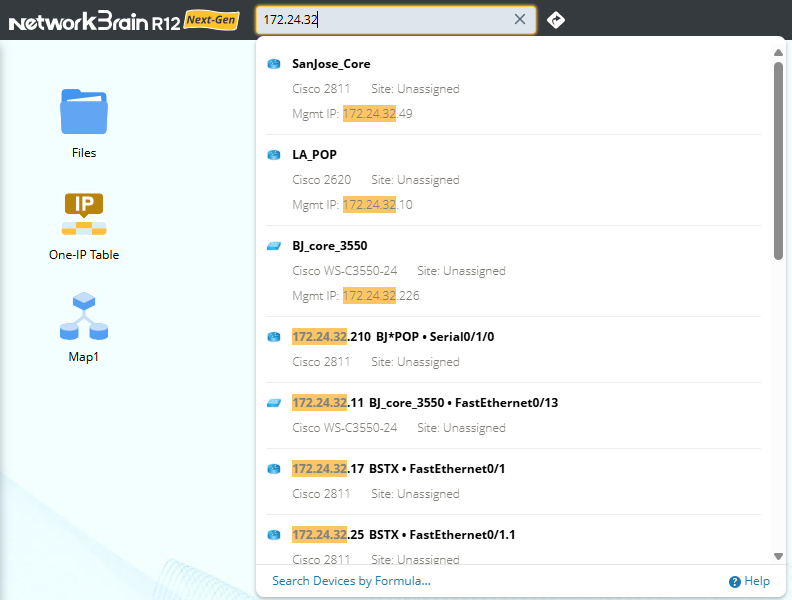Image resolution: width=792 pixels, height=600 pixels.
Task: Click the blue Help question-mark icon
Action: [x=735, y=581]
